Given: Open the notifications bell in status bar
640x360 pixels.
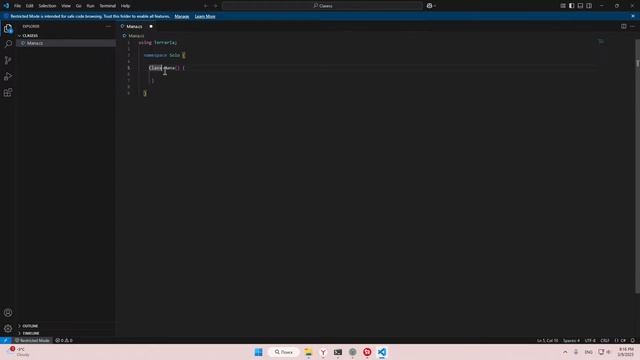Looking at the screenshot, I should [633, 340].
